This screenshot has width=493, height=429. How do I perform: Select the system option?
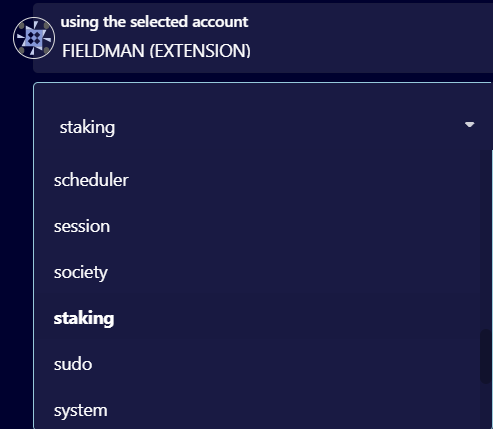tap(81, 410)
